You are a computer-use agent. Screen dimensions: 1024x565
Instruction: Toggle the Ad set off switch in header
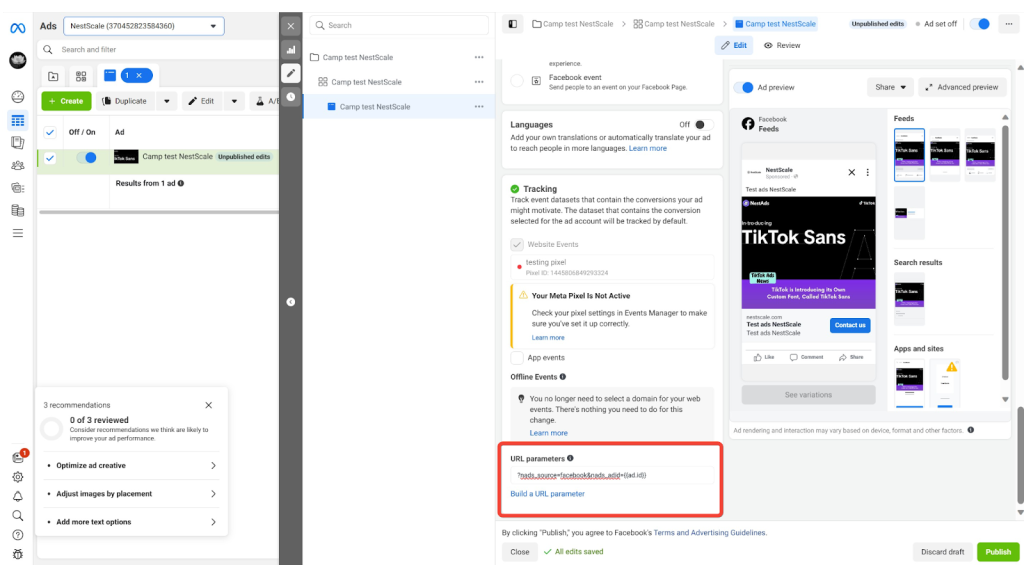tap(980, 24)
